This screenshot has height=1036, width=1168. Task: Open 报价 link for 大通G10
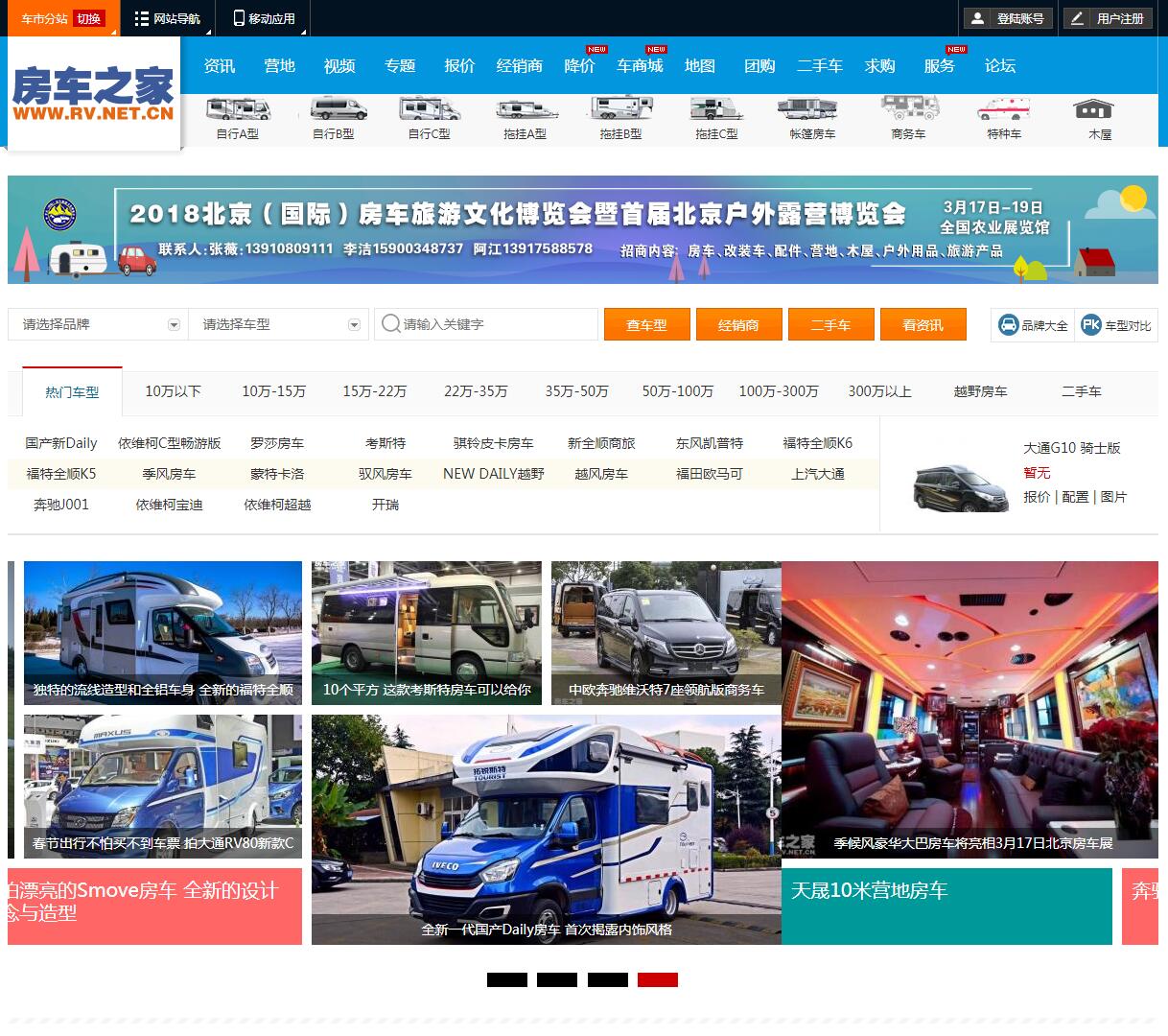click(x=1037, y=497)
